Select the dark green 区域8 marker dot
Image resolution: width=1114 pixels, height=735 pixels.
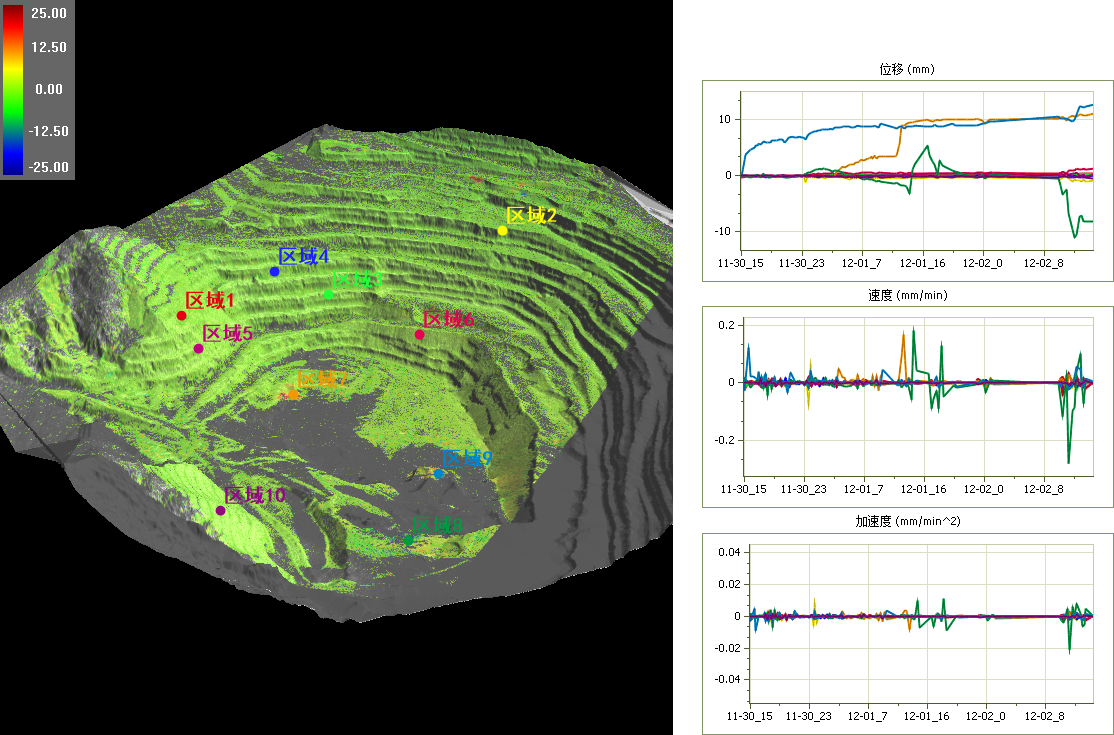tap(408, 540)
